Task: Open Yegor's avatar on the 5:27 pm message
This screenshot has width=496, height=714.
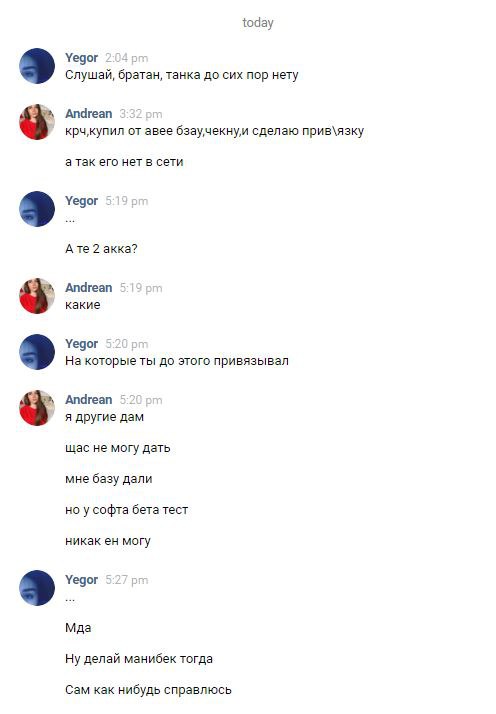Action: pos(37,588)
